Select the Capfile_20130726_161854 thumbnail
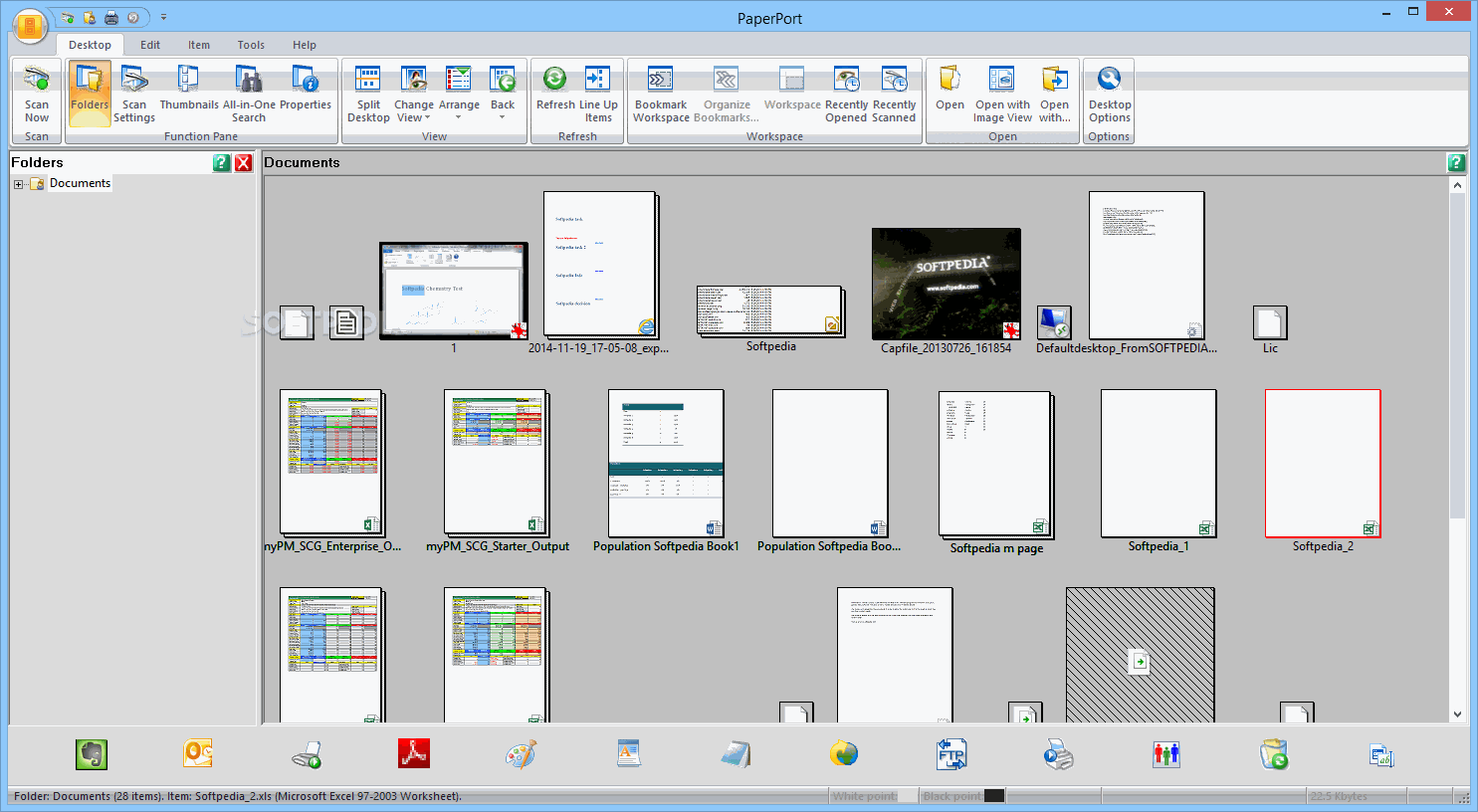 pos(946,284)
